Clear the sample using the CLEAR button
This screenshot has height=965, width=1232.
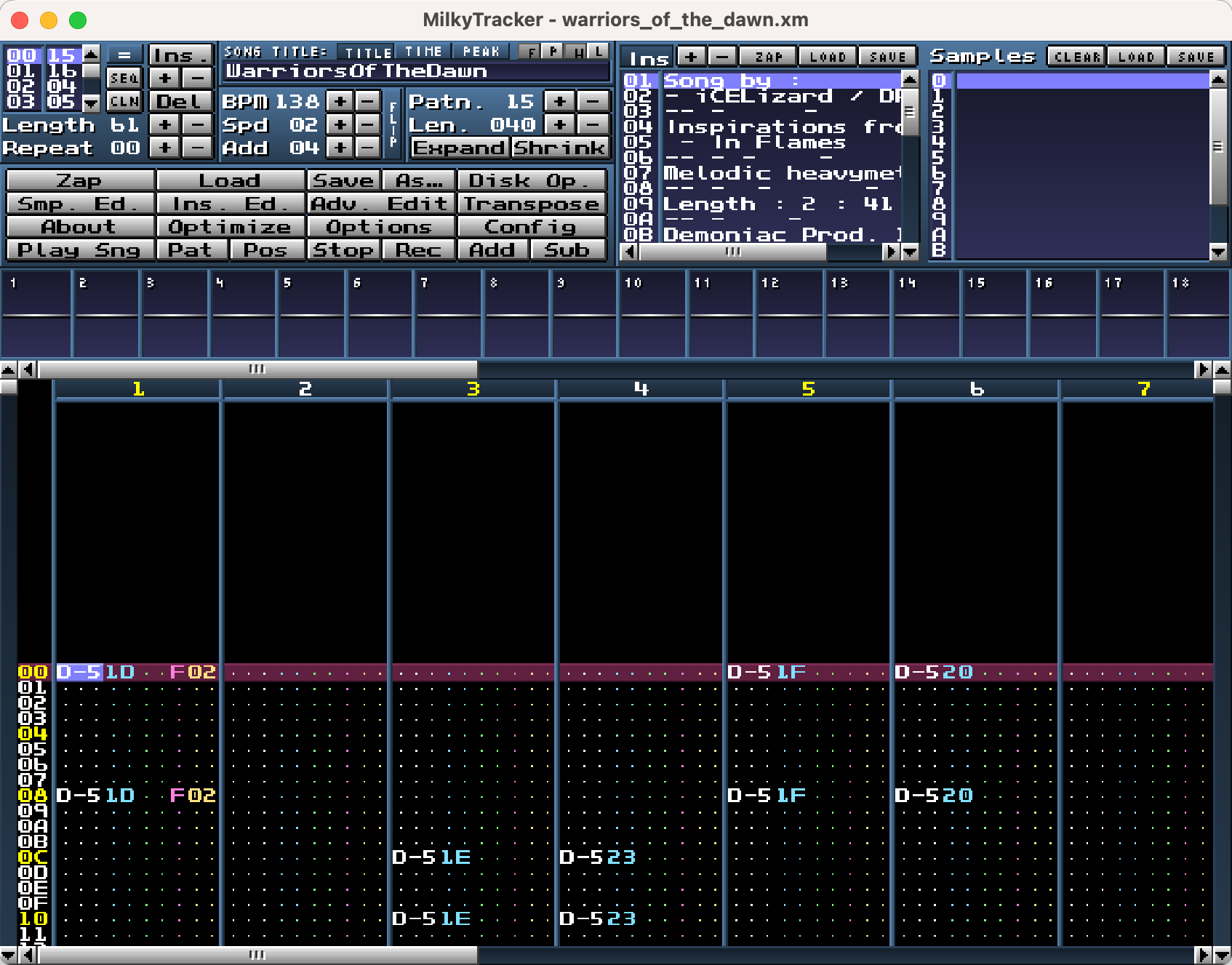pyautogui.click(x=1075, y=57)
